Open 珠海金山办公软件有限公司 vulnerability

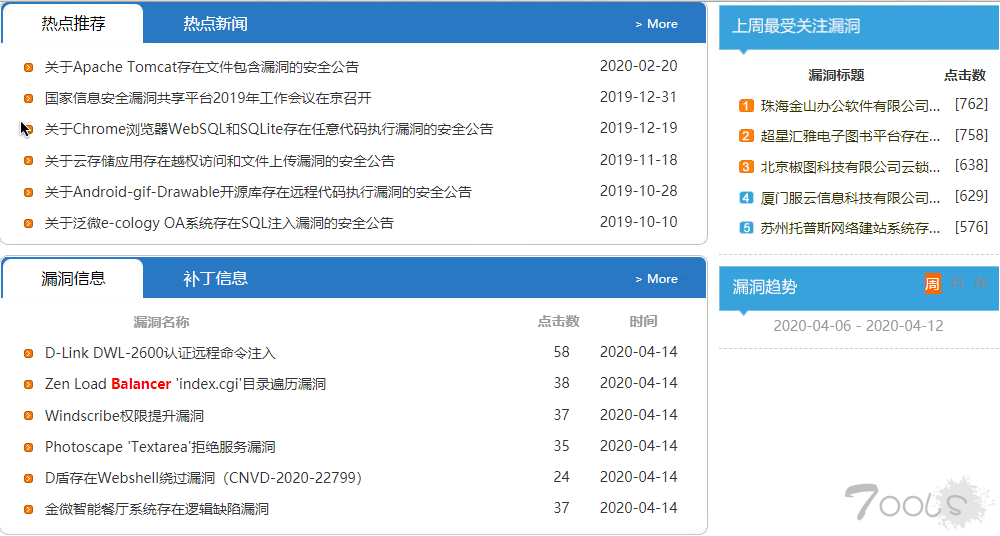coord(850,106)
